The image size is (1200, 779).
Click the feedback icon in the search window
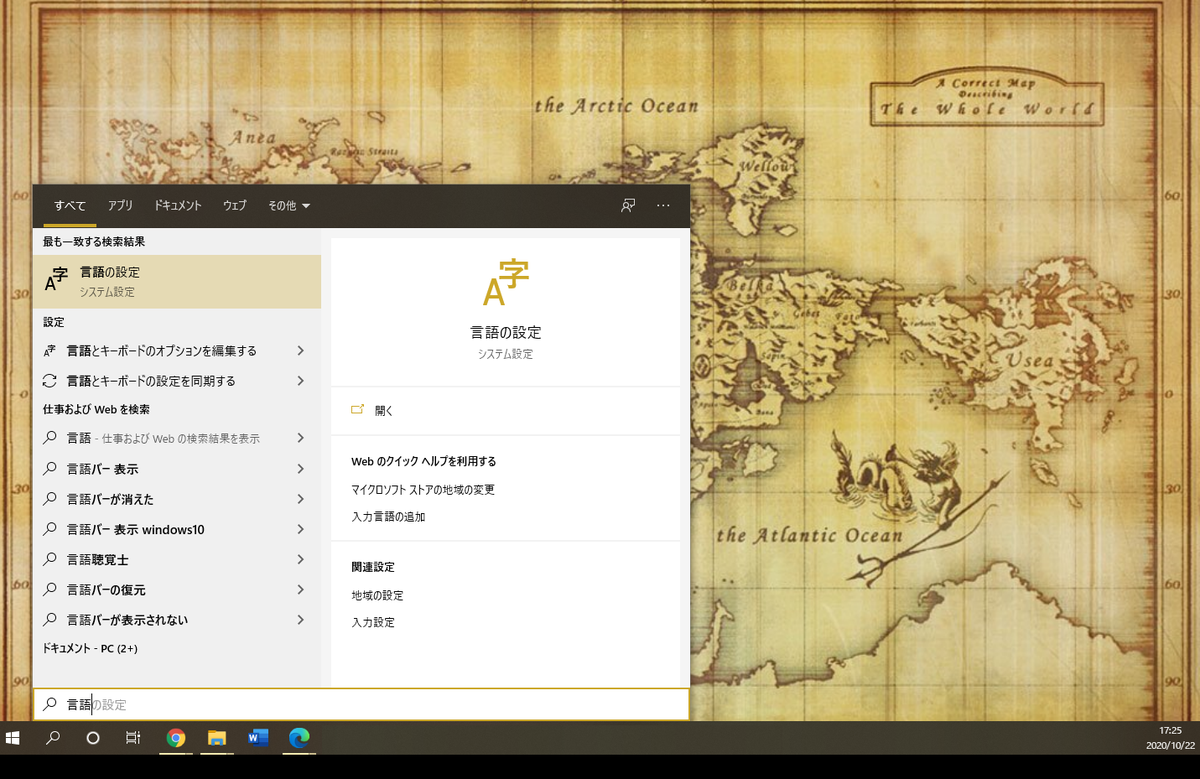[x=627, y=205]
